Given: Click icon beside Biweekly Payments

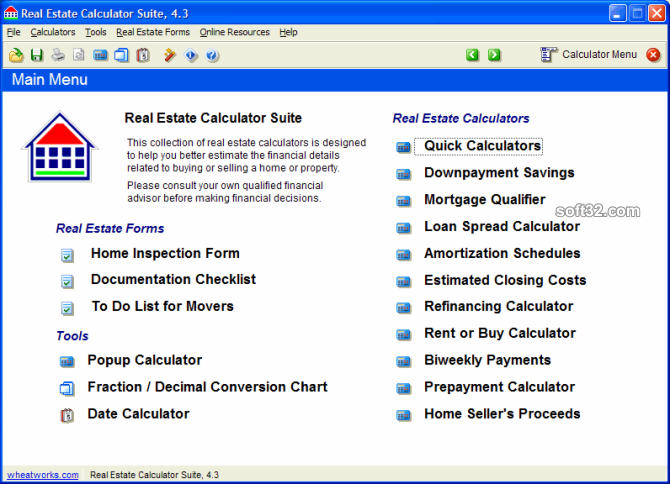Looking at the screenshot, I should (403, 361).
